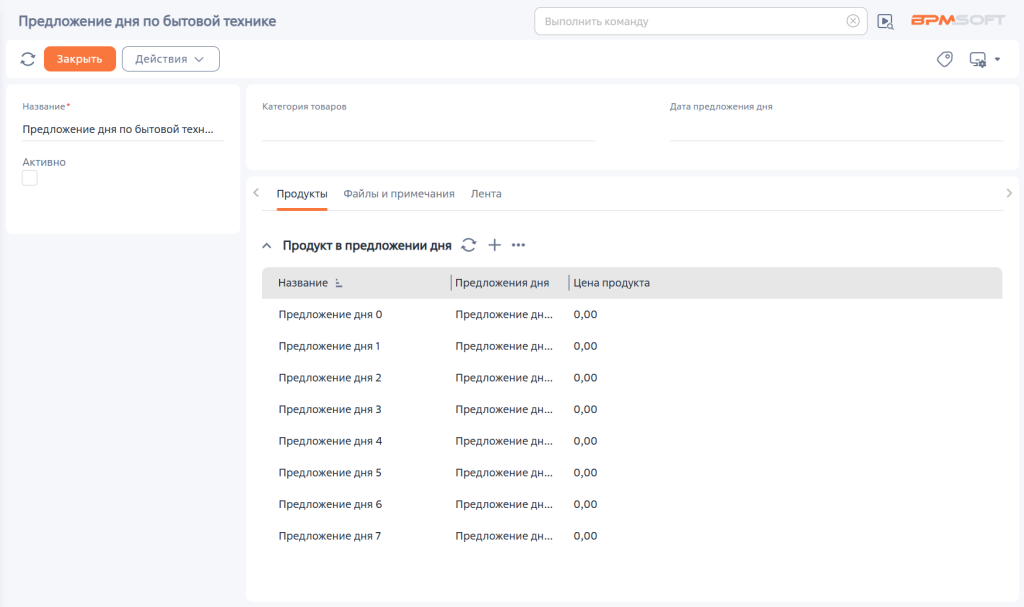This screenshot has height=607, width=1024.
Task: Add a new product with the plus icon
Action: coord(494,245)
